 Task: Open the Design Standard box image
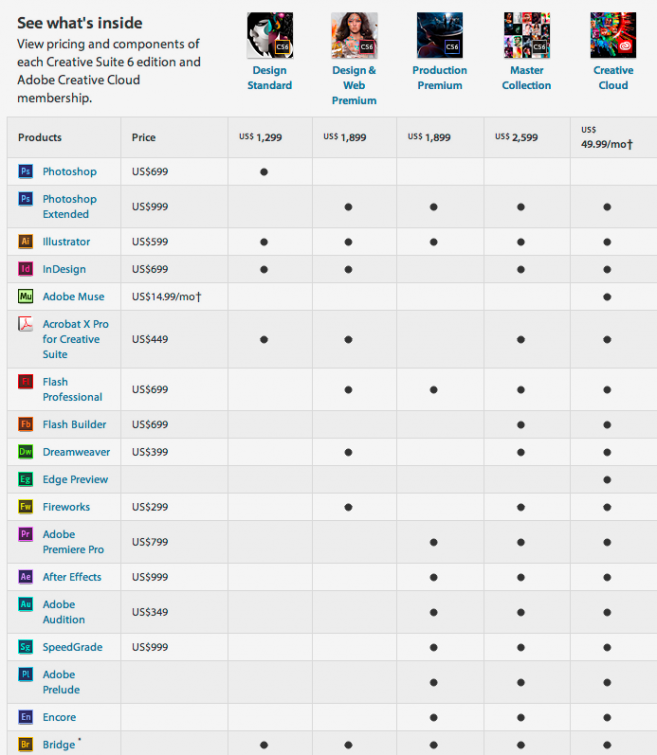(270, 35)
